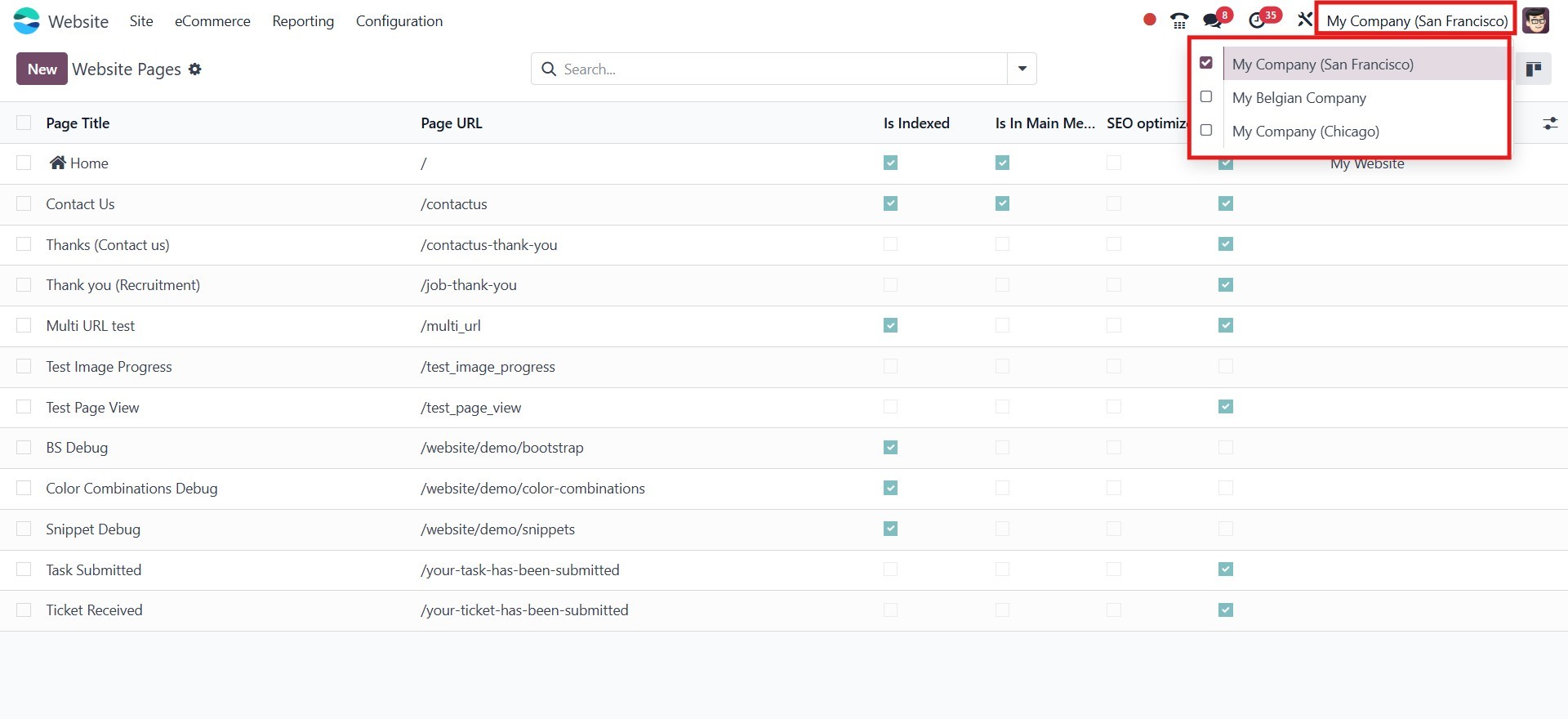Open the user avatar menu

click(x=1535, y=21)
